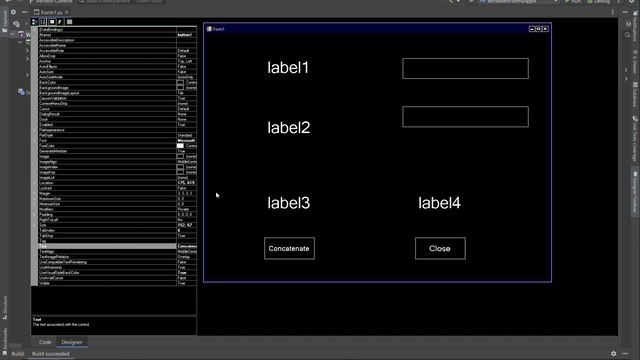
Task: Click the Events lightning icon in property grid
Action: (60, 22)
